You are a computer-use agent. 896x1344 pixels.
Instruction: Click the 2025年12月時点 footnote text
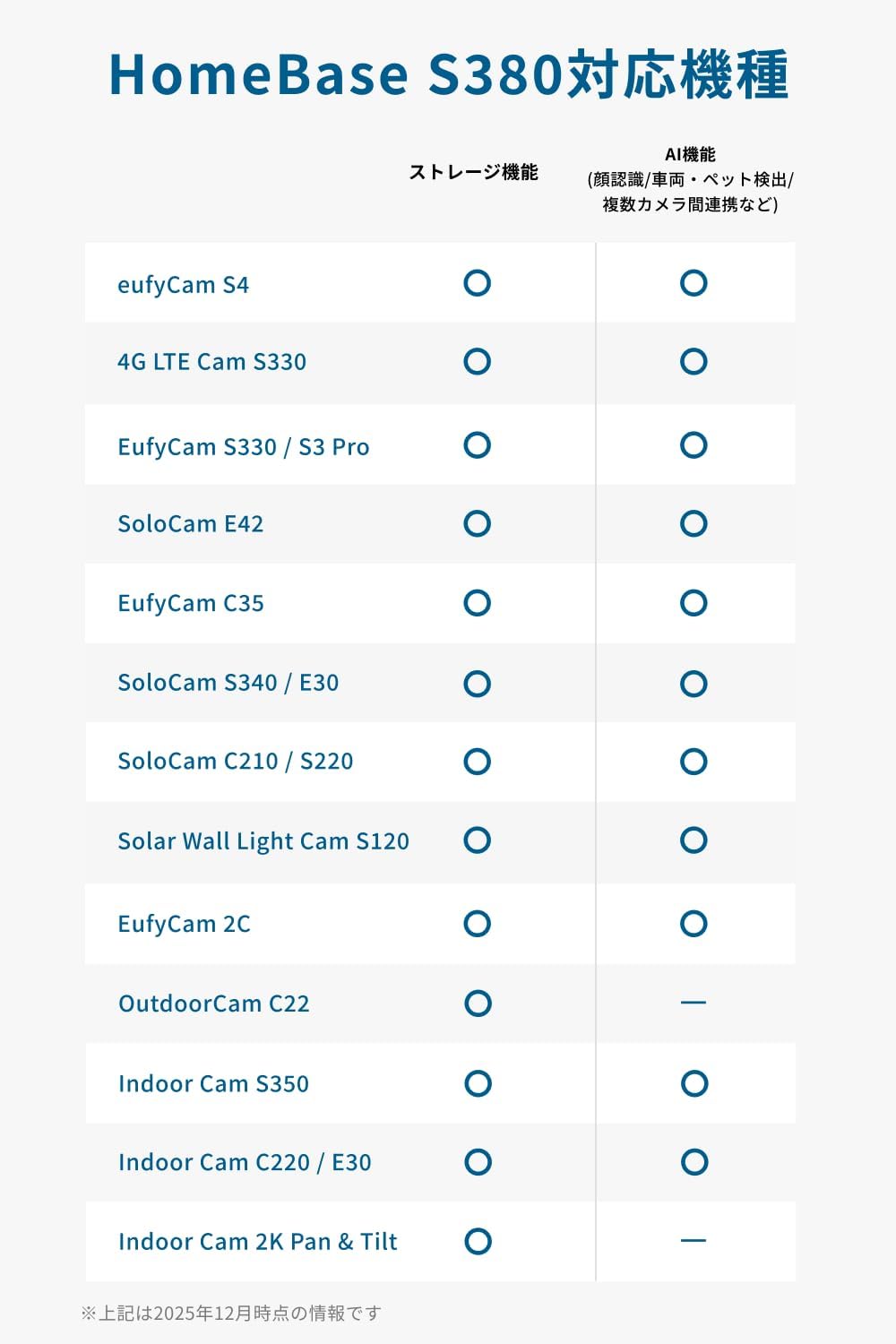pyautogui.click(x=231, y=1314)
